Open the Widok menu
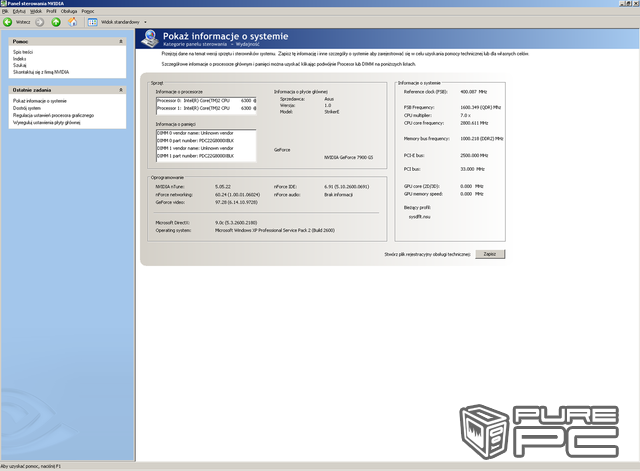640x471 pixels. coord(36,11)
